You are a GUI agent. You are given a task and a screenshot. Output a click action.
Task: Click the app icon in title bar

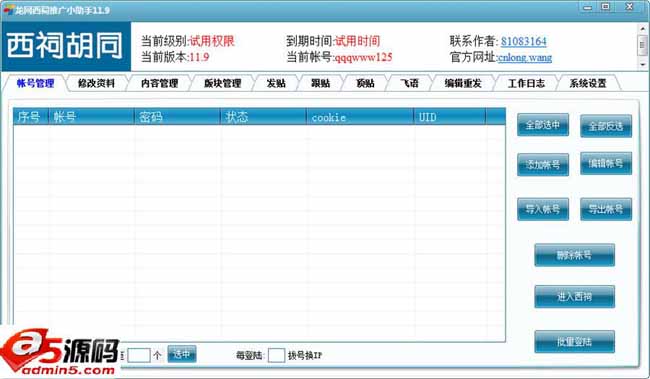(x=8, y=10)
